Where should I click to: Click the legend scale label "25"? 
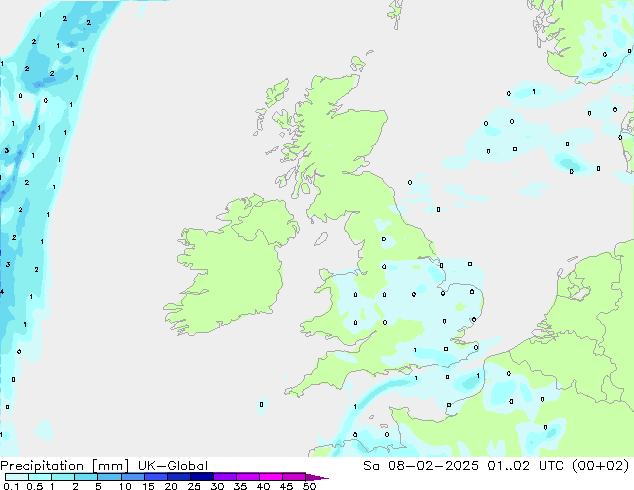pyautogui.click(x=194, y=486)
